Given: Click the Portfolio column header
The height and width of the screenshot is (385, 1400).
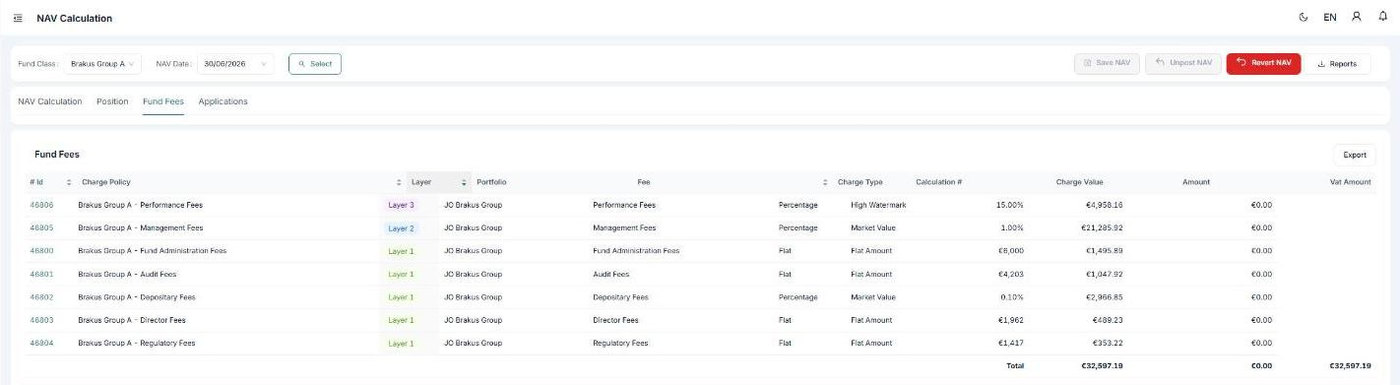Looking at the screenshot, I should point(492,182).
